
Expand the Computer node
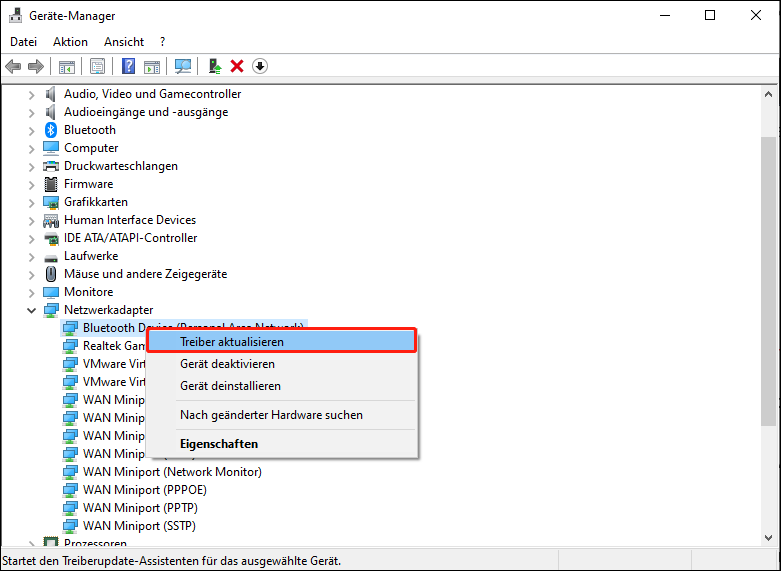click(31, 148)
